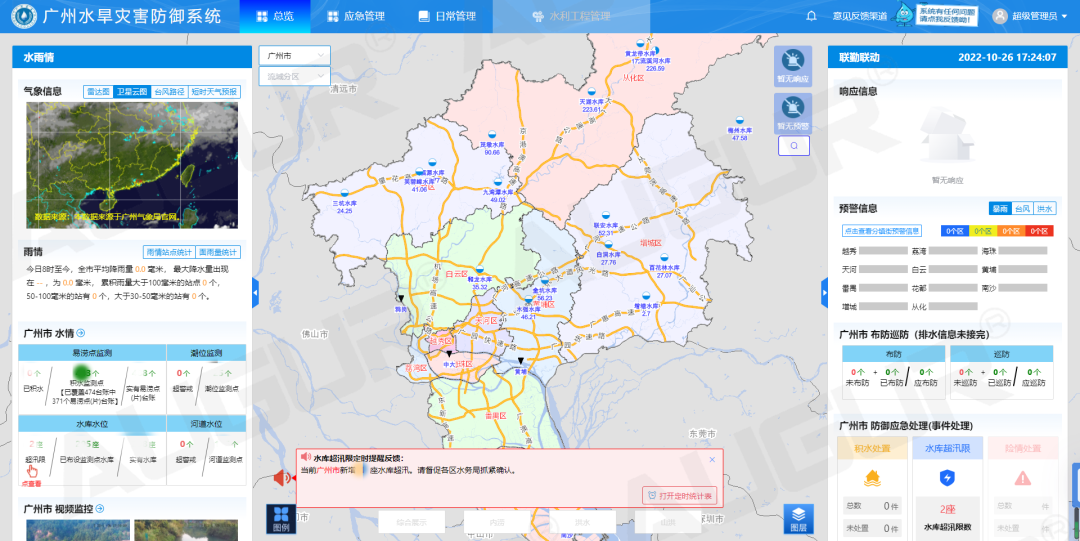The height and width of the screenshot is (541, 1080).
Task: Toggle weather view to 台风路径
Action: 169,92
